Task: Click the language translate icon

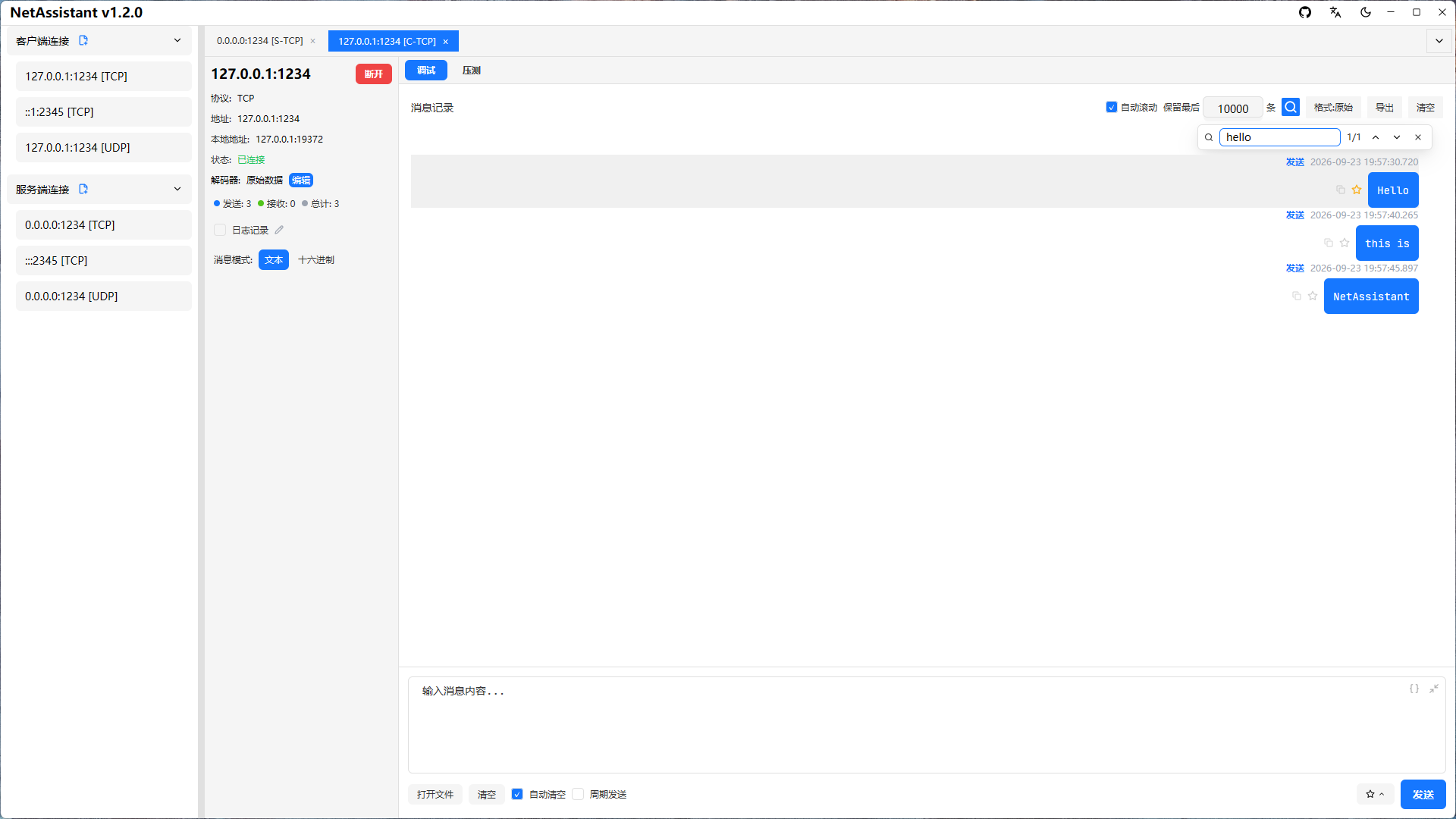Action: click(x=1335, y=12)
